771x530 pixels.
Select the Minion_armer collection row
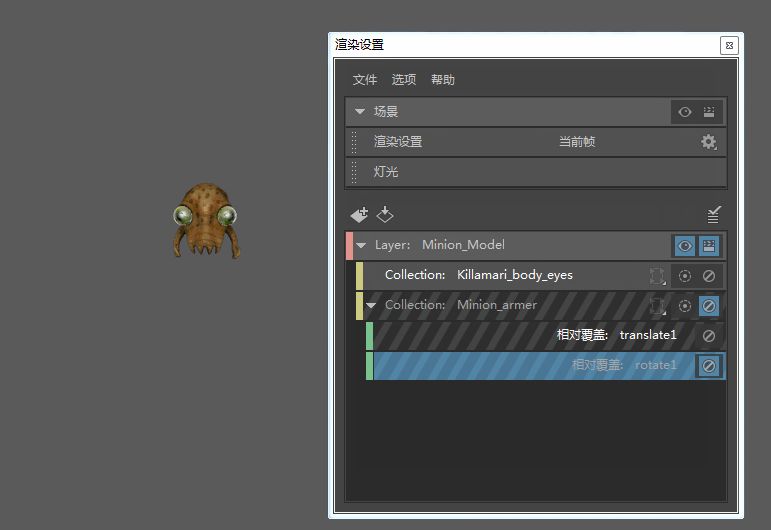(541, 305)
